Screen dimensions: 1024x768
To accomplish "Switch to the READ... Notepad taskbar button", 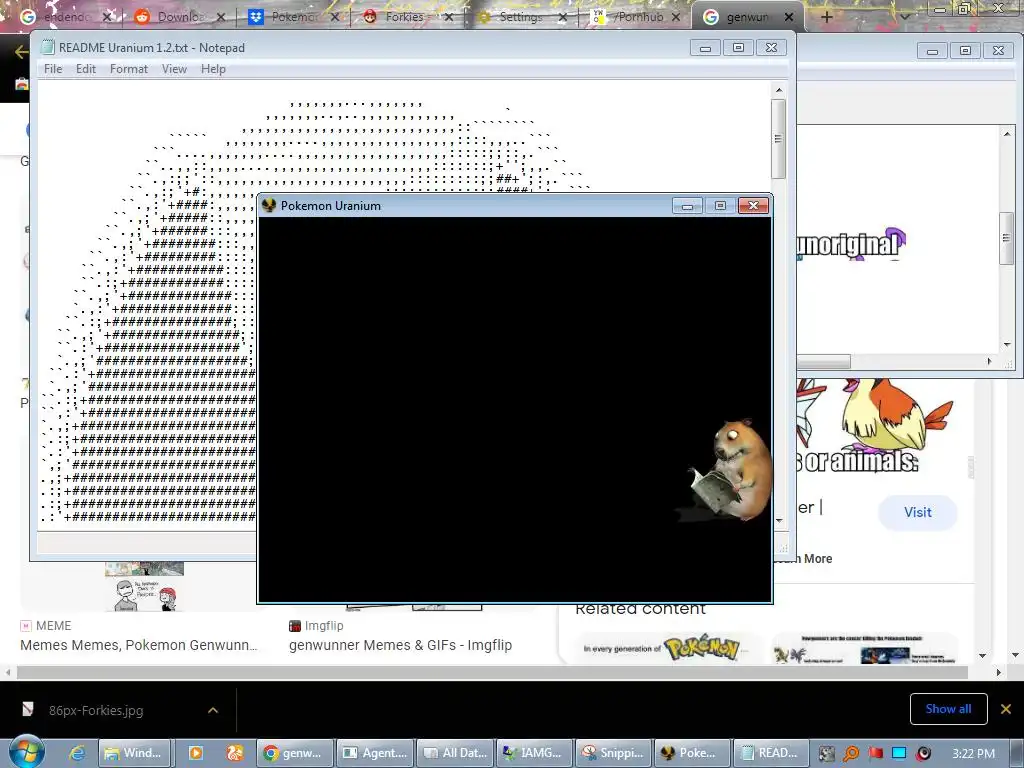I will tap(771, 753).
